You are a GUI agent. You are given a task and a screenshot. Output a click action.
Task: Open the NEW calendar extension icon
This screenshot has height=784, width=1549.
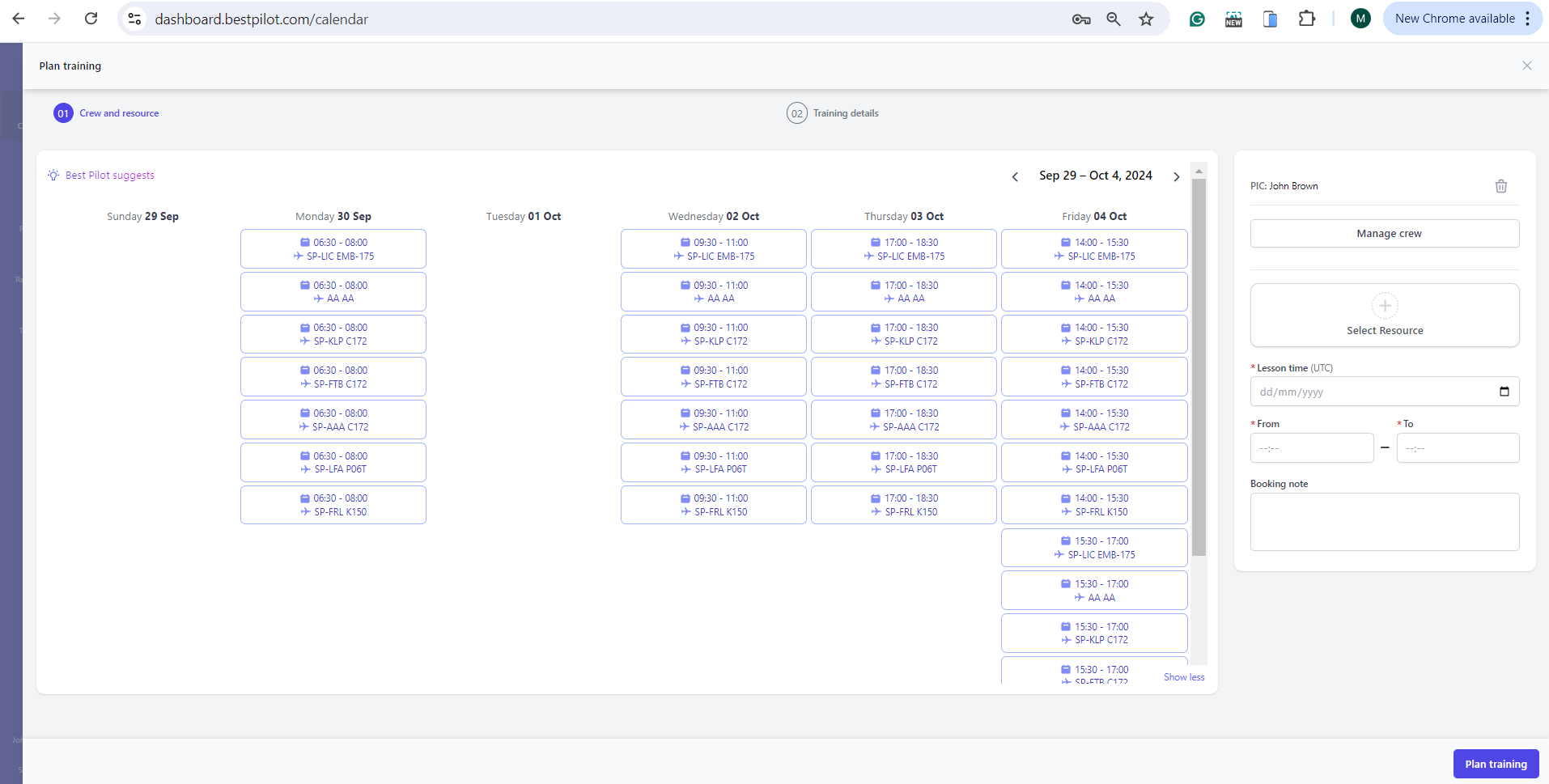(x=1233, y=19)
